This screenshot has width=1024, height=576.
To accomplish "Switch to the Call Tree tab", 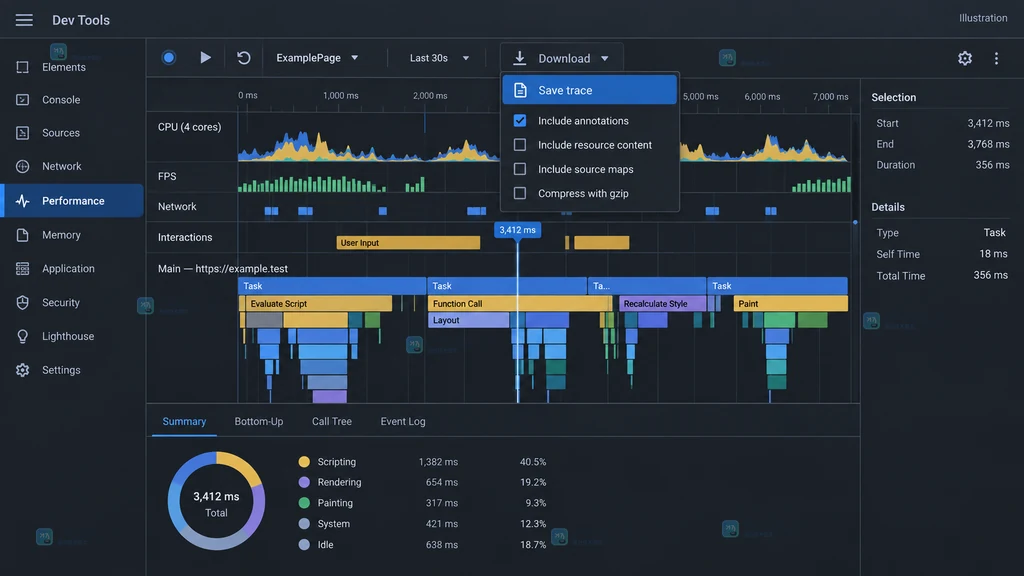I will click(332, 421).
